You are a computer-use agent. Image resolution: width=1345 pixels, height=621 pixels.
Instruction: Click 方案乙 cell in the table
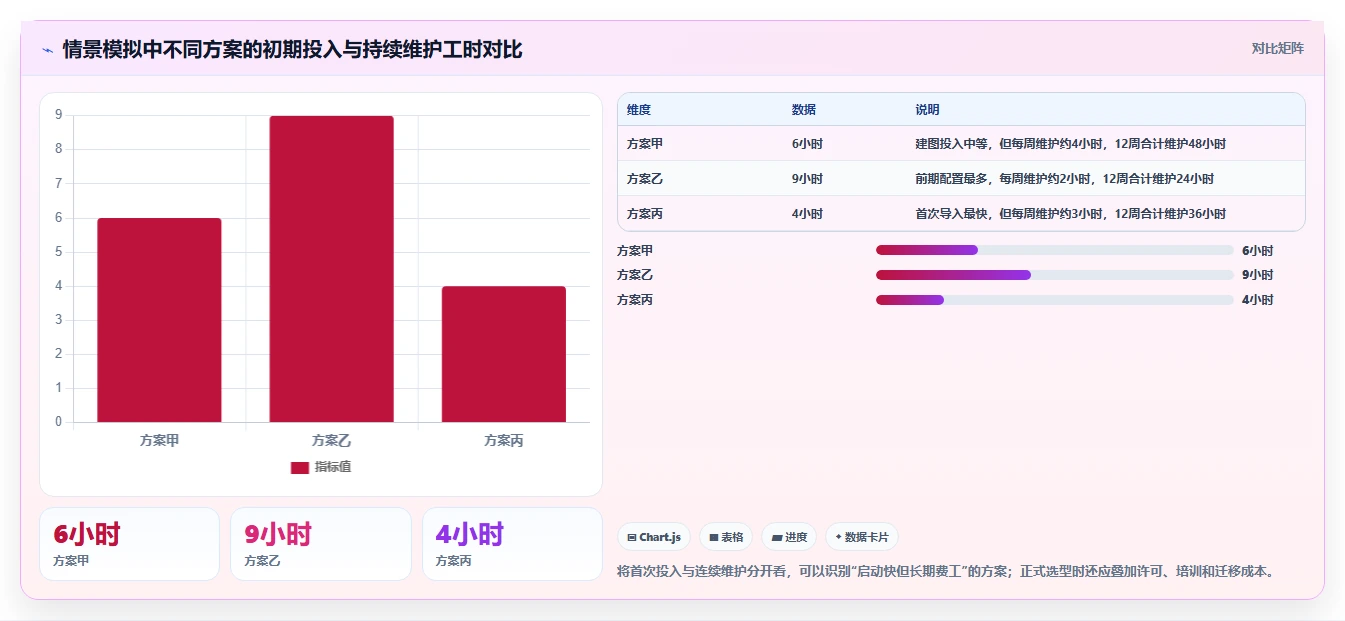click(645, 179)
